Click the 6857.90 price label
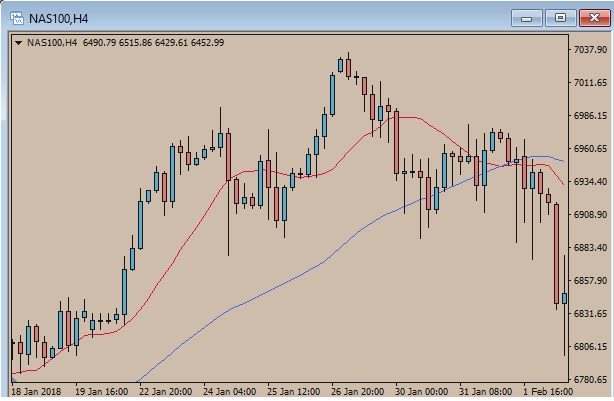This screenshot has width=614, height=401. click(x=590, y=280)
